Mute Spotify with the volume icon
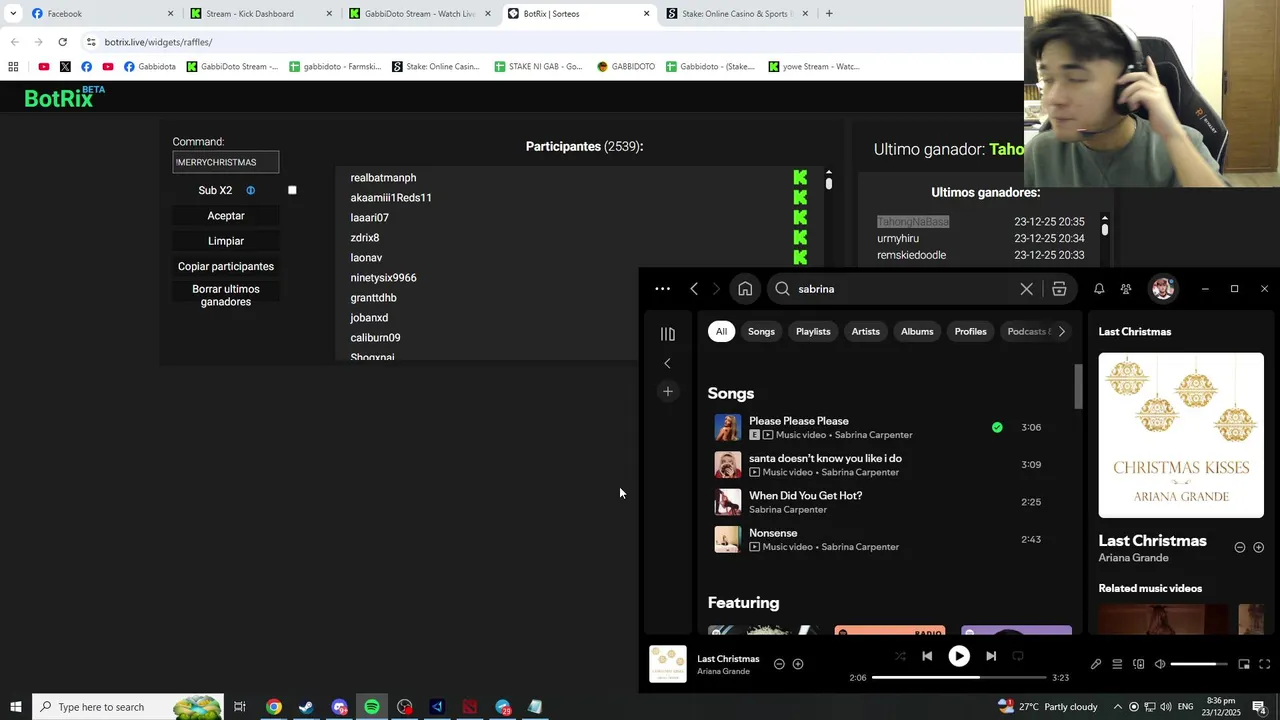Image resolution: width=1280 pixels, height=720 pixels. pos(1160,664)
